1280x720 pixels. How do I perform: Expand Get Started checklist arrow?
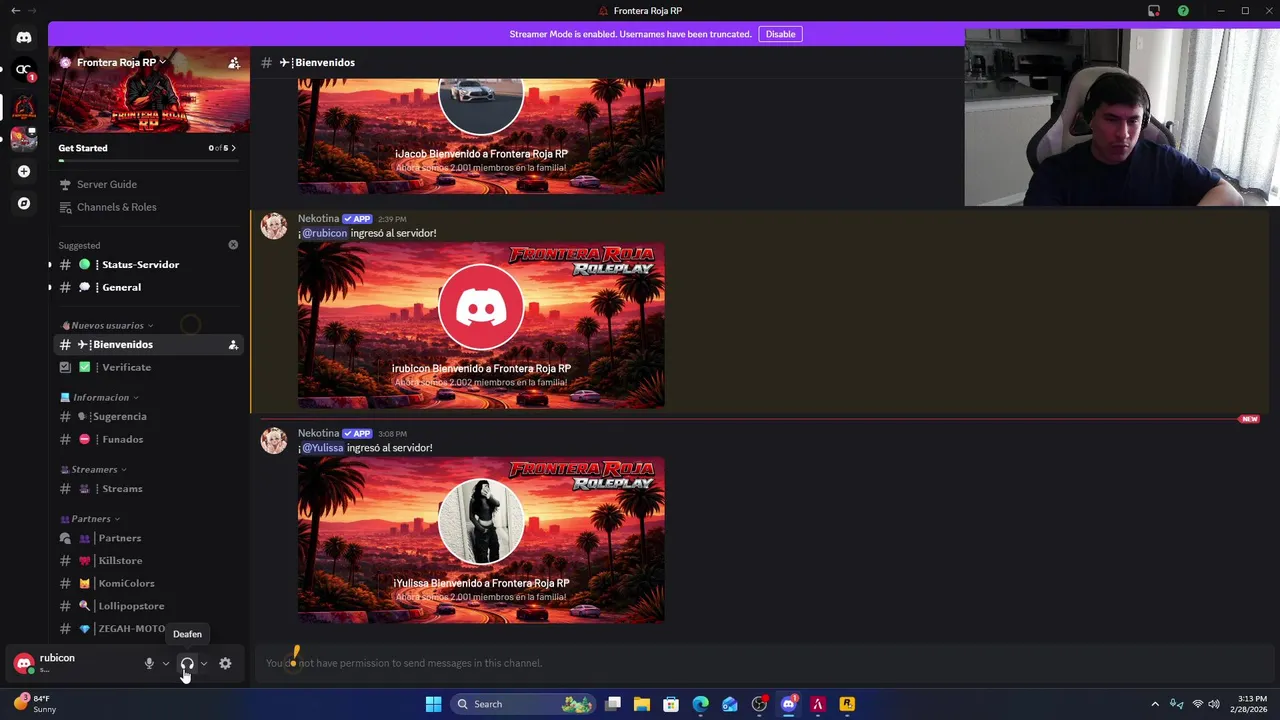pos(233,148)
